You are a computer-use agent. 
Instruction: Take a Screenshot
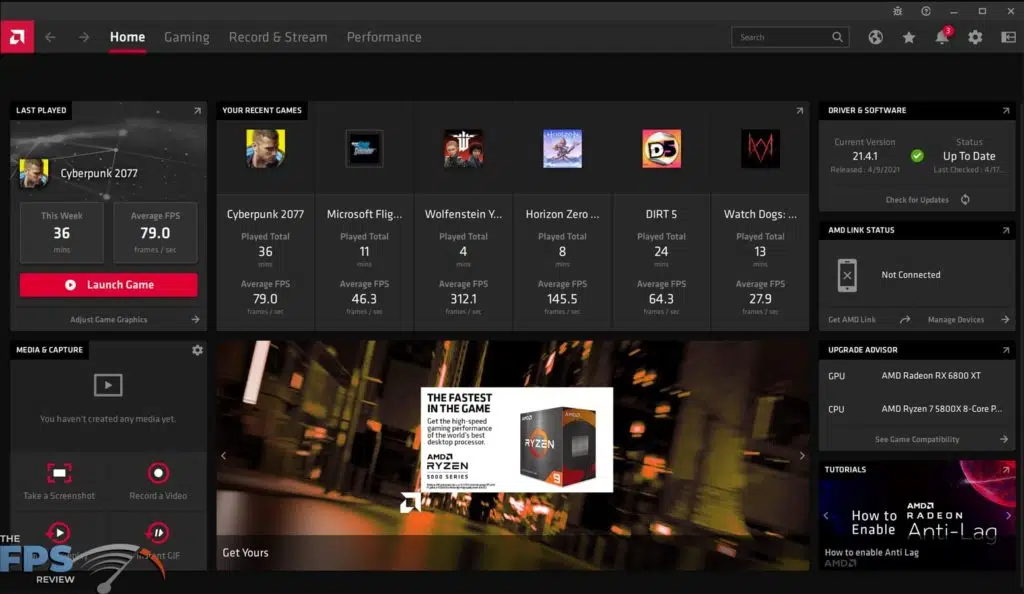(59, 480)
